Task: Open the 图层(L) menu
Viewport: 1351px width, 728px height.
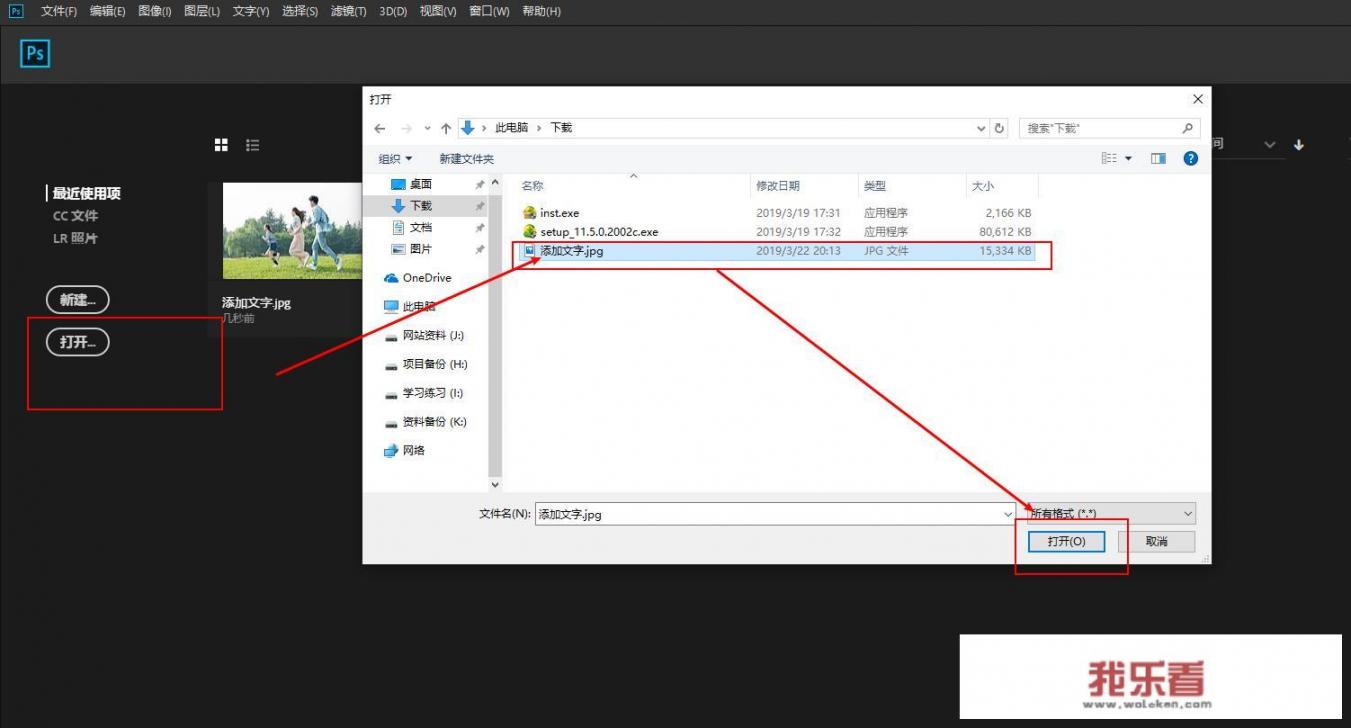Action: (x=202, y=11)
